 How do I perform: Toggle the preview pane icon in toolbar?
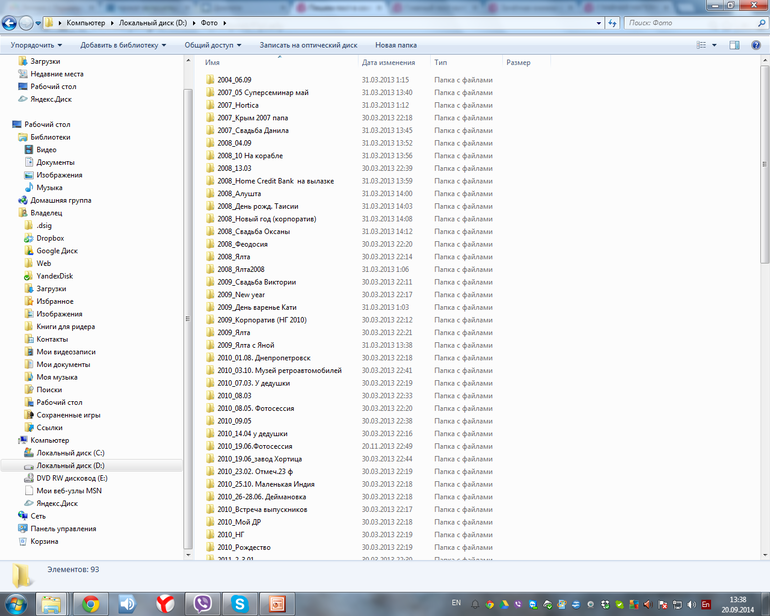[734, 45]
